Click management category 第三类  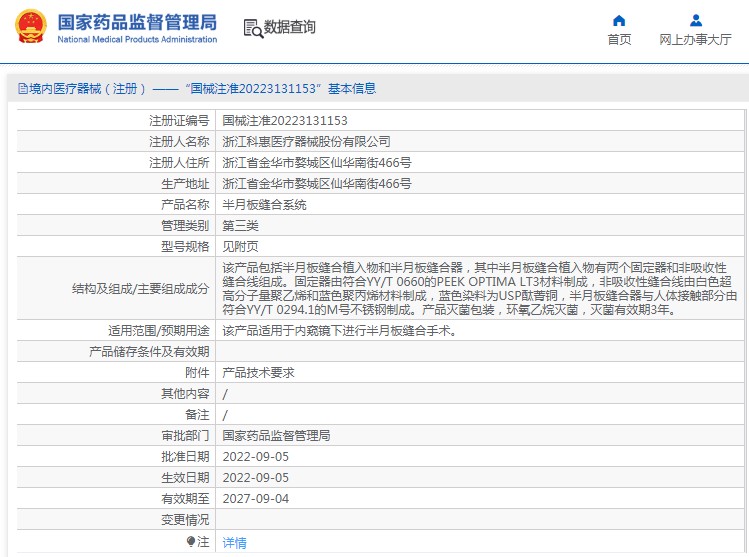coord(240,225)
